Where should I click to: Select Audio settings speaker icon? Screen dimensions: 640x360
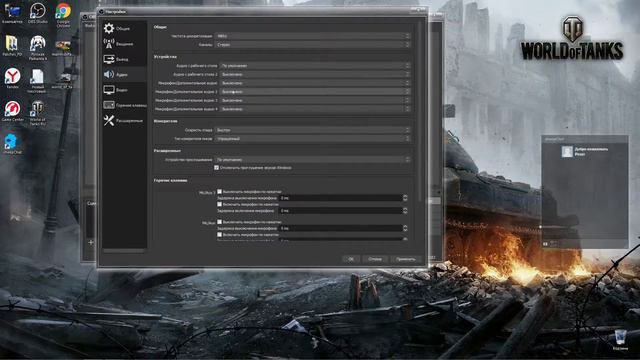coord(109,74)
